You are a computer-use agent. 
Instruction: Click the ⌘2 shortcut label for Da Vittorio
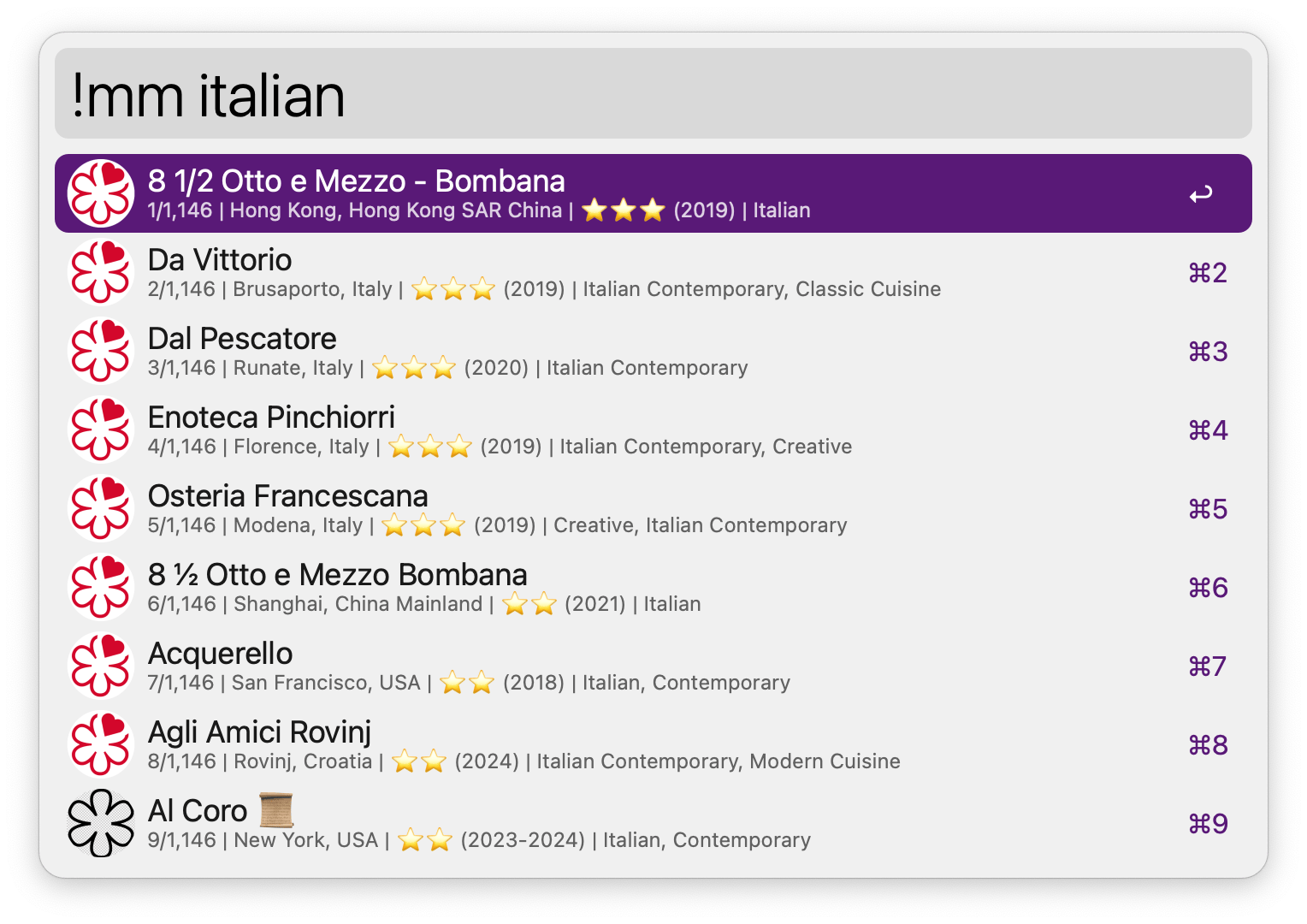(x=1208, y=273)
